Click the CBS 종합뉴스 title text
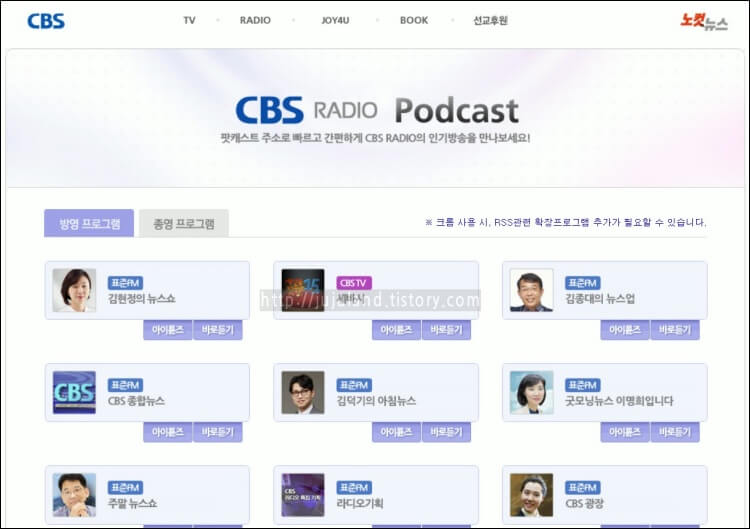The height and width of the screenshot is (529, 750). (136, 401)
